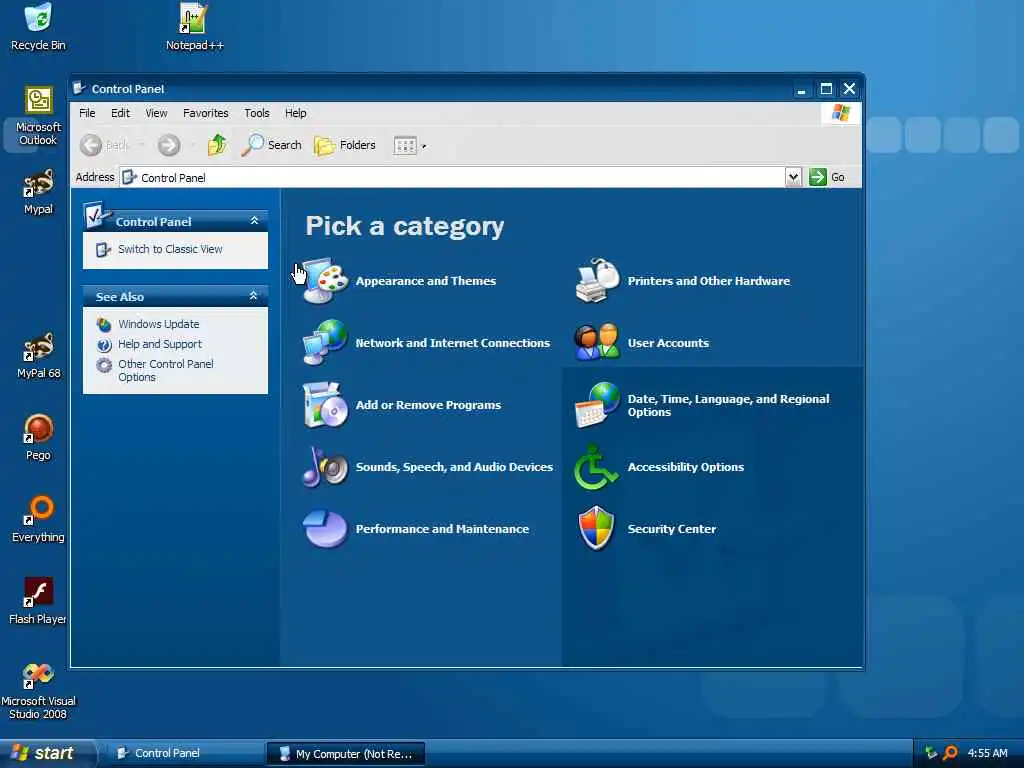
Task: Select the Recycle Bin desktop icon
Action: (38, 27)
